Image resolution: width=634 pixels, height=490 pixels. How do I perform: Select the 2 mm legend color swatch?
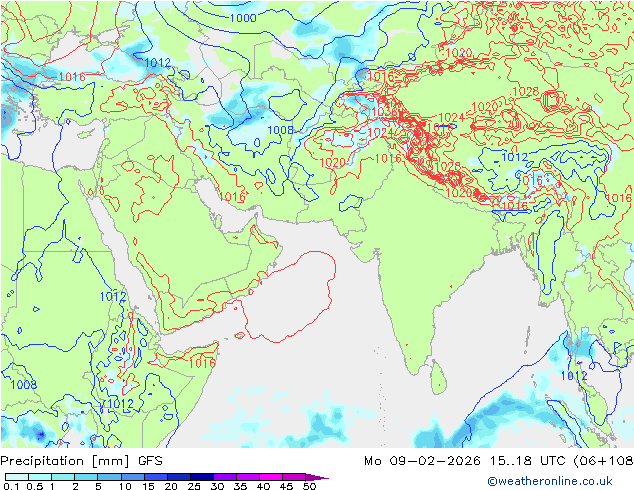[x=86, y=477]
